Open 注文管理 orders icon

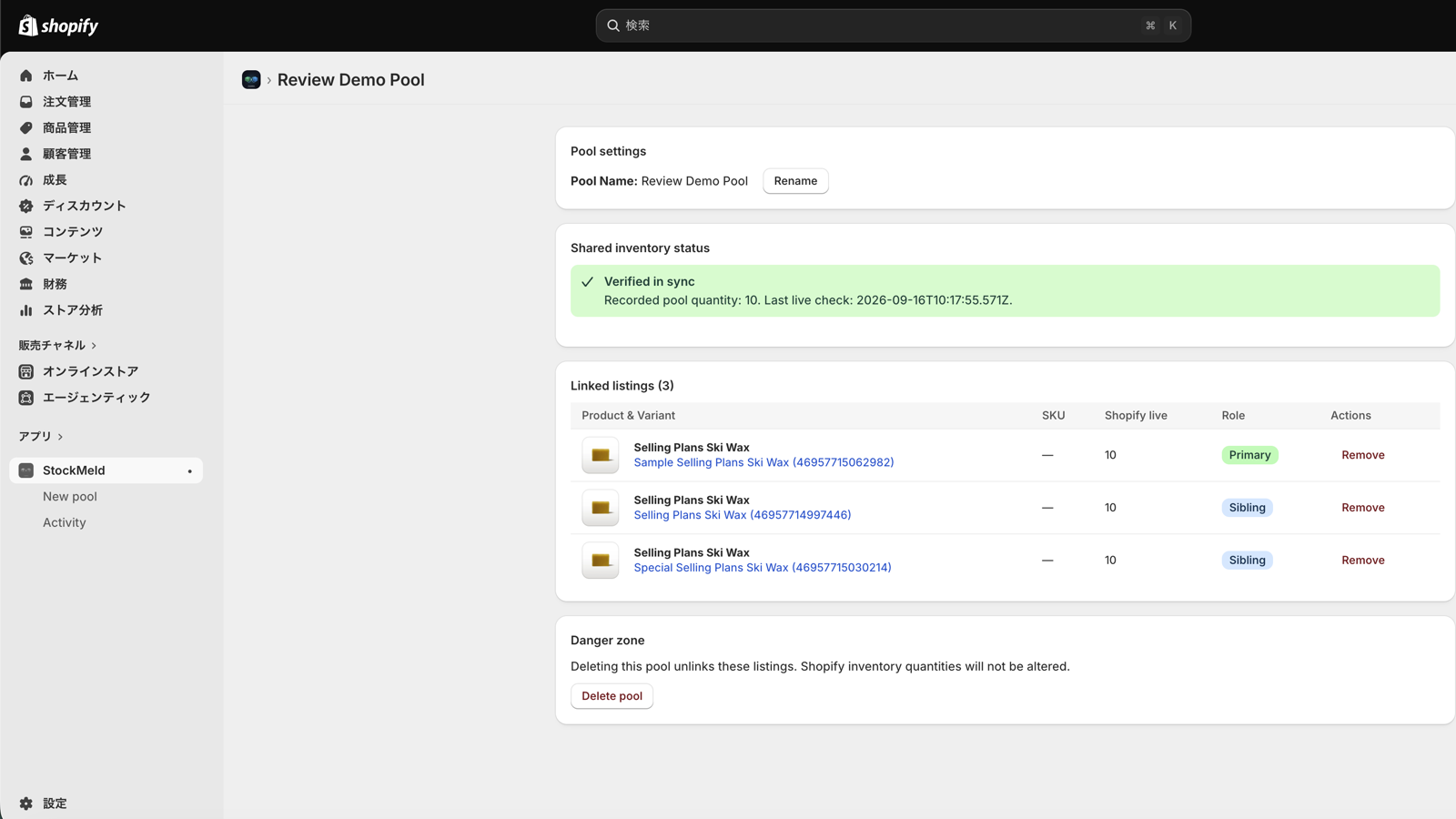(26, 102)
